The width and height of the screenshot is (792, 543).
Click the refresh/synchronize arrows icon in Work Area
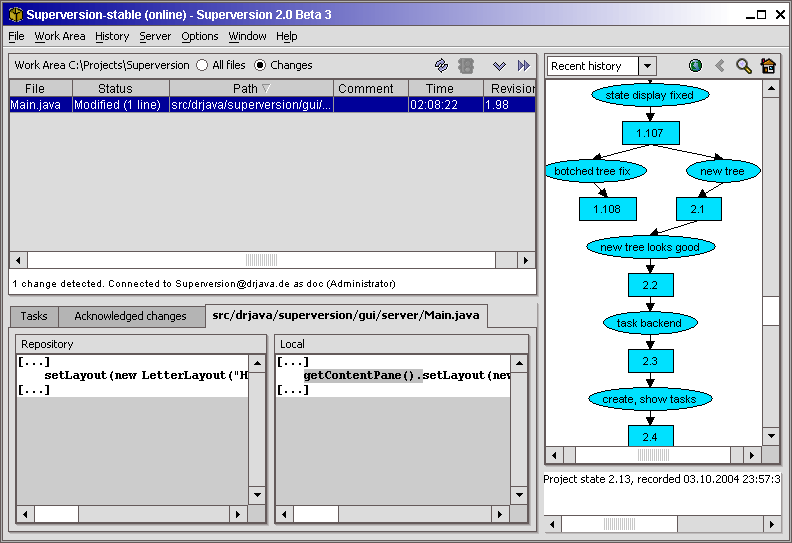[x=441, y=65]
